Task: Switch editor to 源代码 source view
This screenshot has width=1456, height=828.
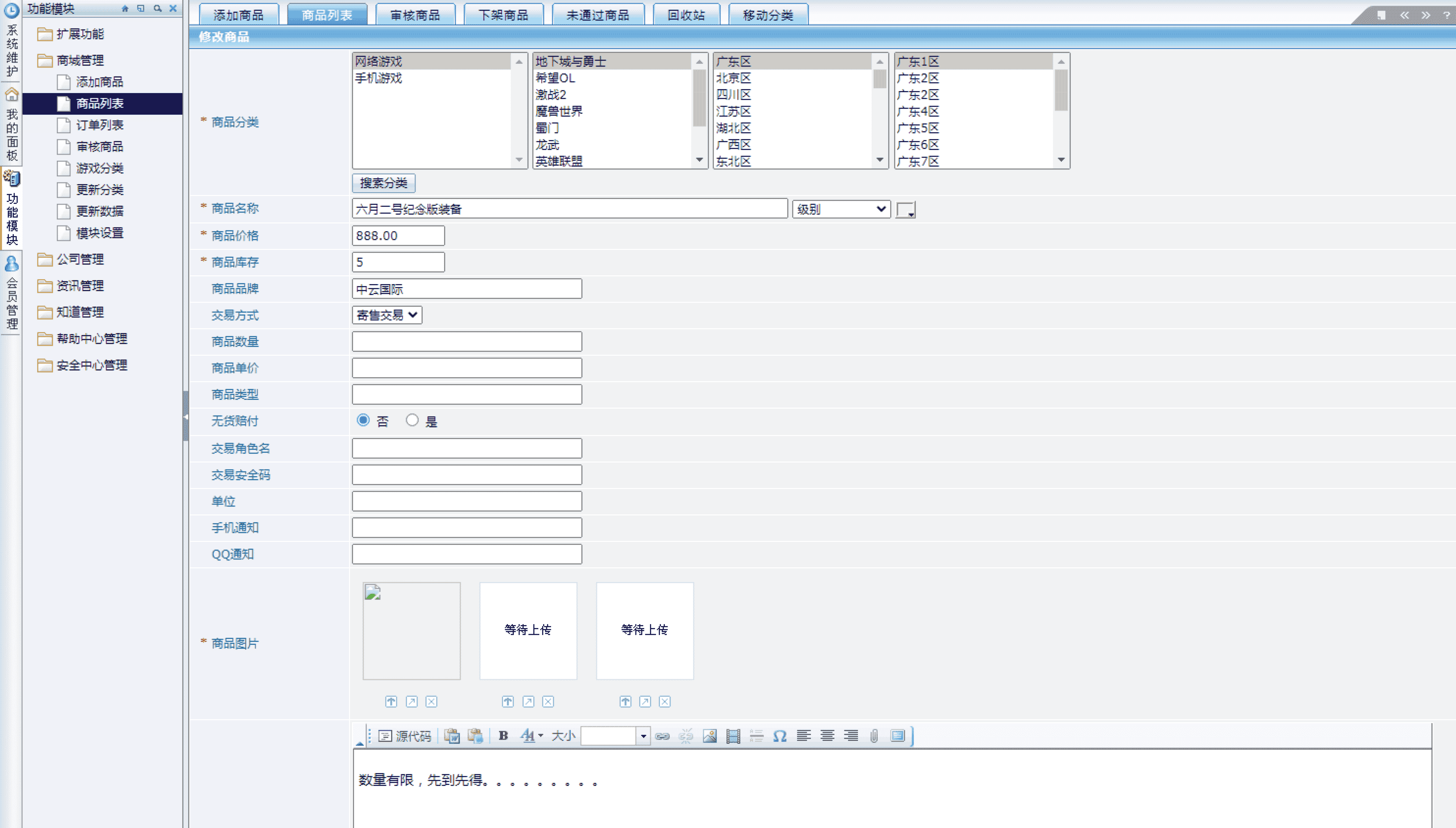Action: coord(404,736)
